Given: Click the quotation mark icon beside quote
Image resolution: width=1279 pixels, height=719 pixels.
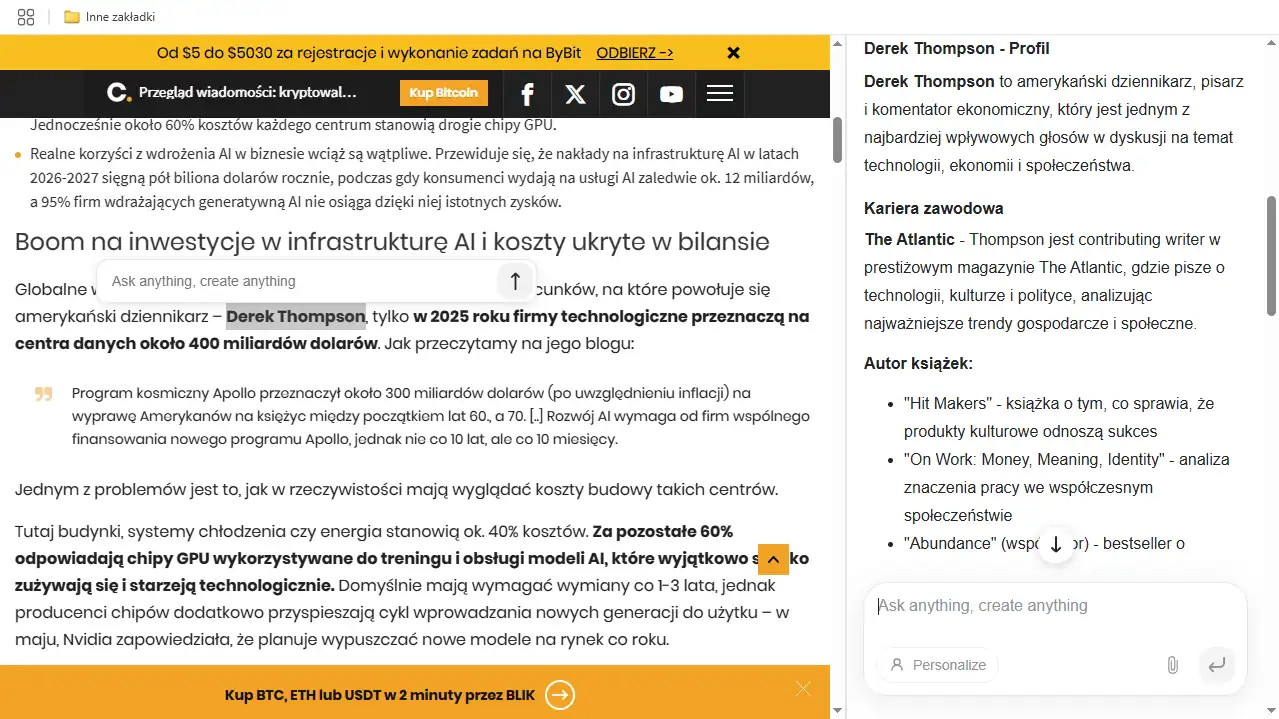Looking at the screenshot, I should pyautogui.click(x=43, y=394).
